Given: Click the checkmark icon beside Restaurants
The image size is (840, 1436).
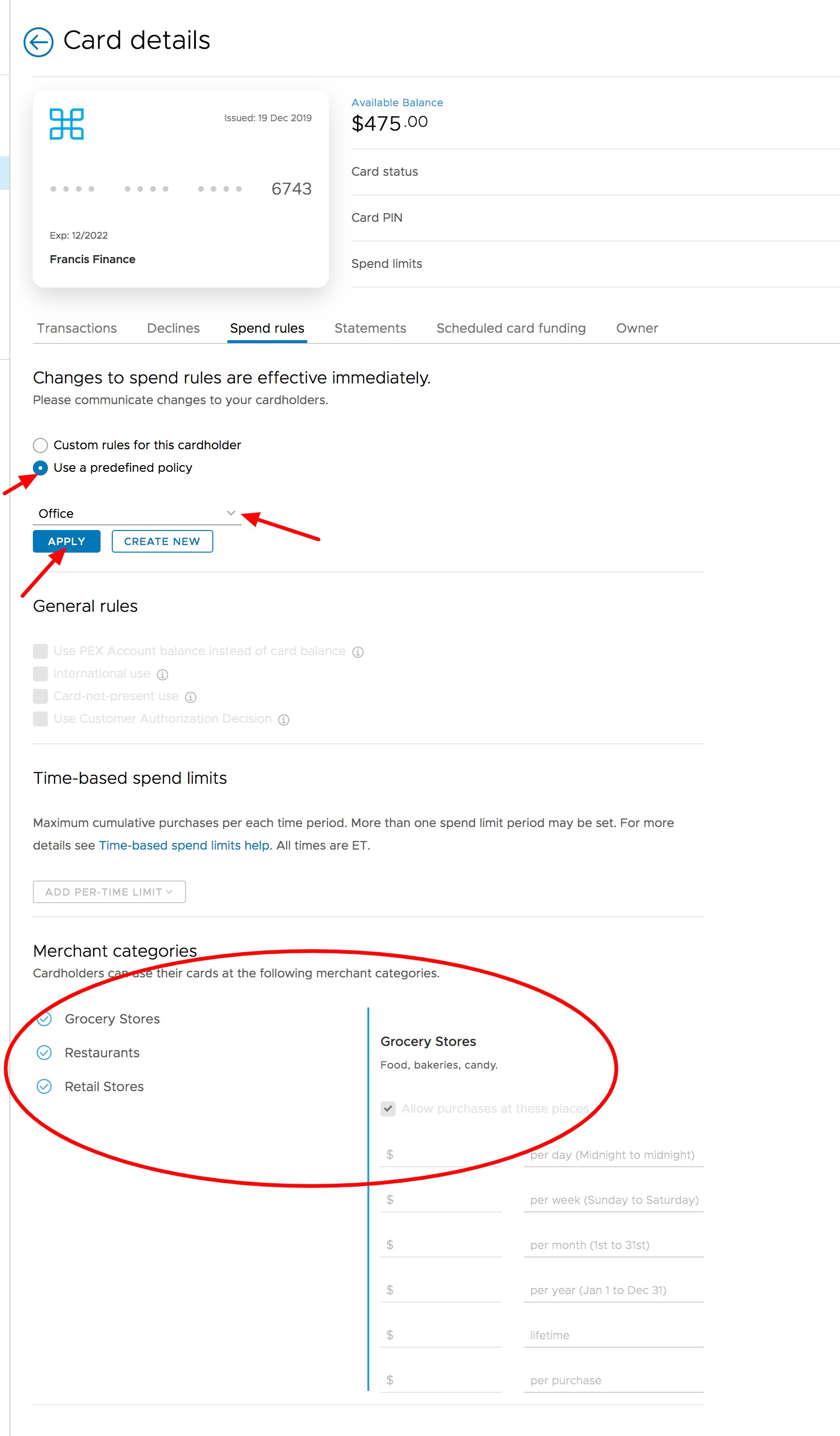Looking at the screenshot, I should click(x=45, y=1053).
